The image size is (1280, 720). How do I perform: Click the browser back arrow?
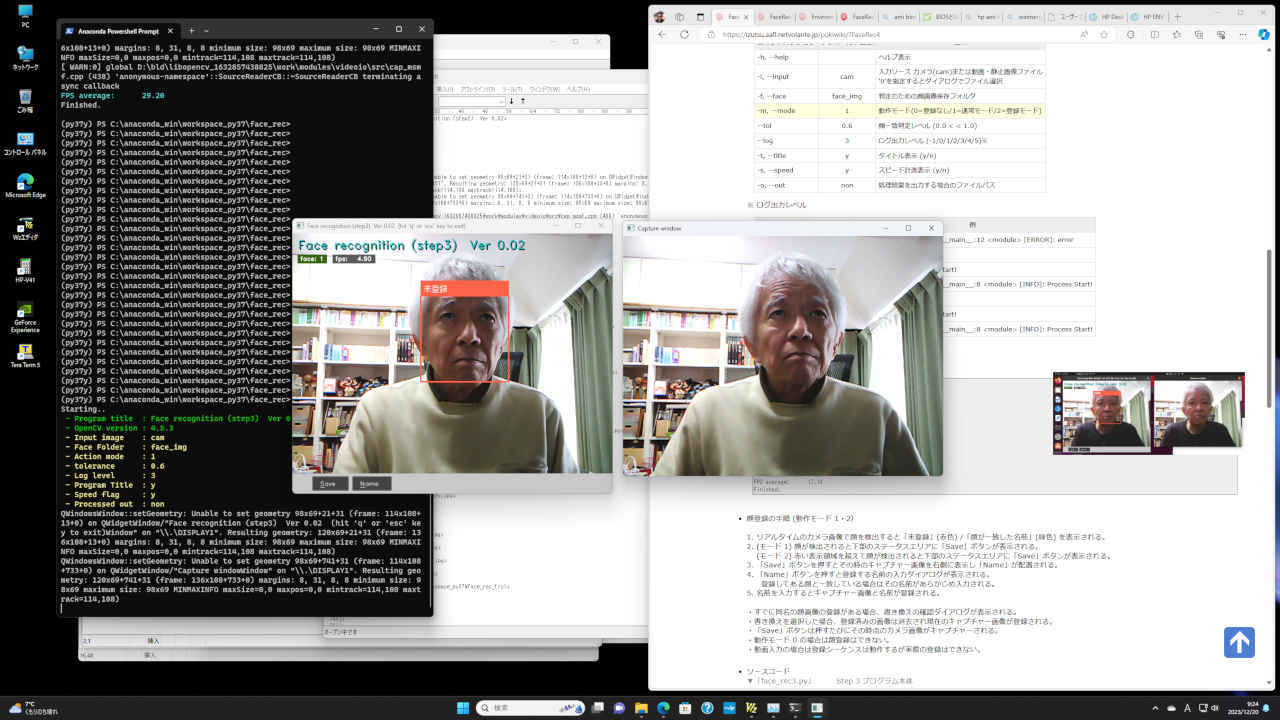click(x=661, y=34)
